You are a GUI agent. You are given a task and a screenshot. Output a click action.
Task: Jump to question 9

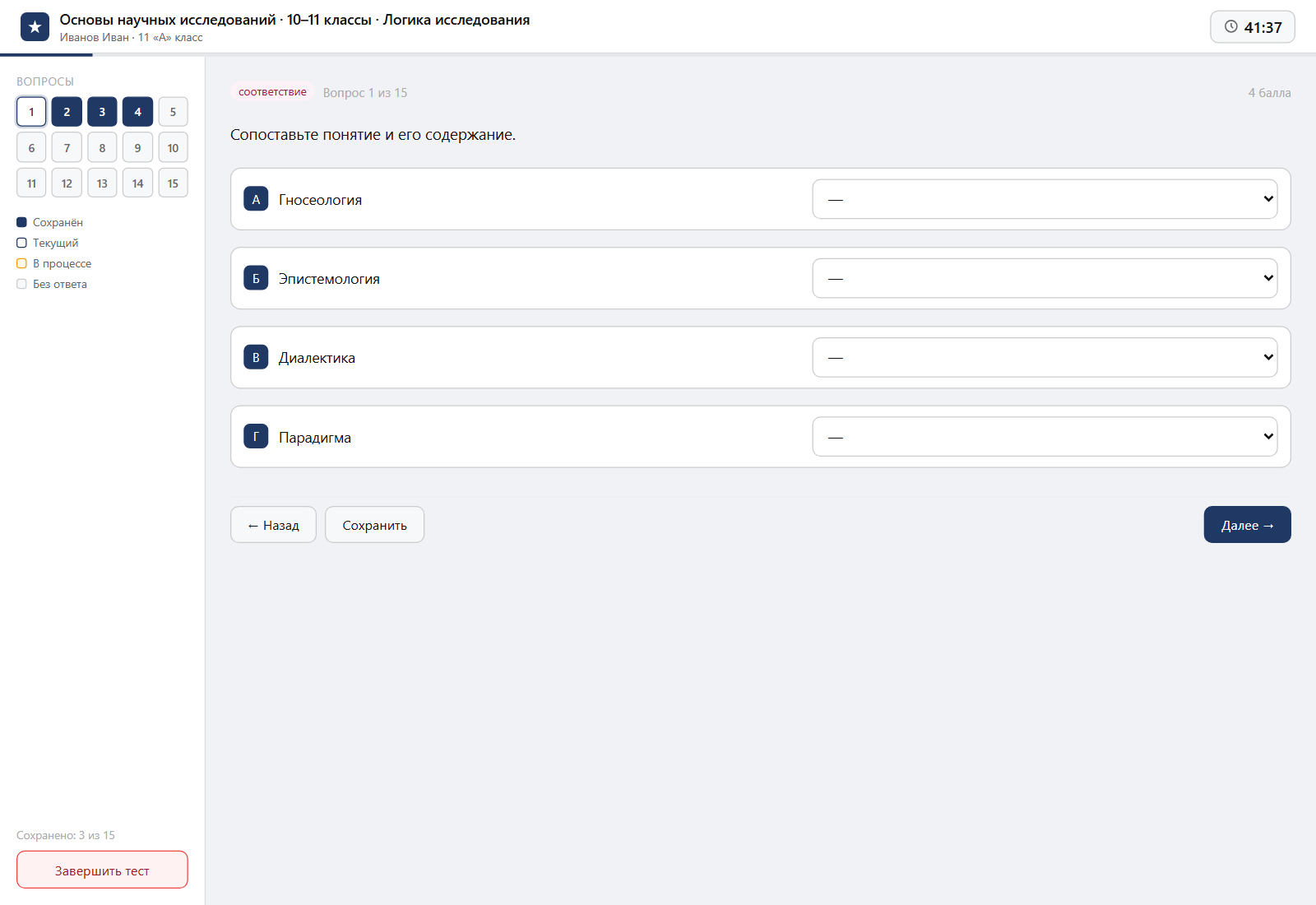coord(137,147)
